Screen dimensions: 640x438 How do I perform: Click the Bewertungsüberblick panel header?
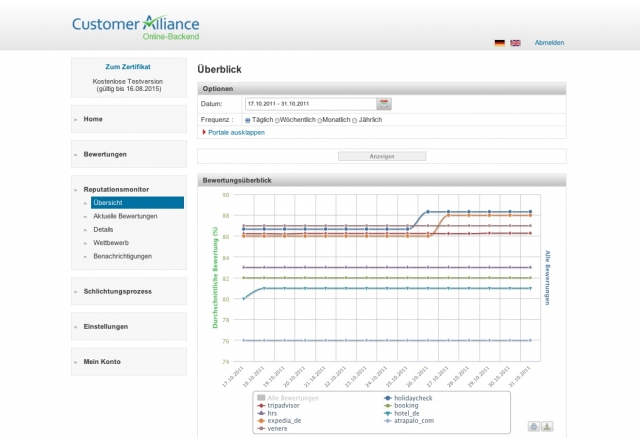tap(382, 180)
